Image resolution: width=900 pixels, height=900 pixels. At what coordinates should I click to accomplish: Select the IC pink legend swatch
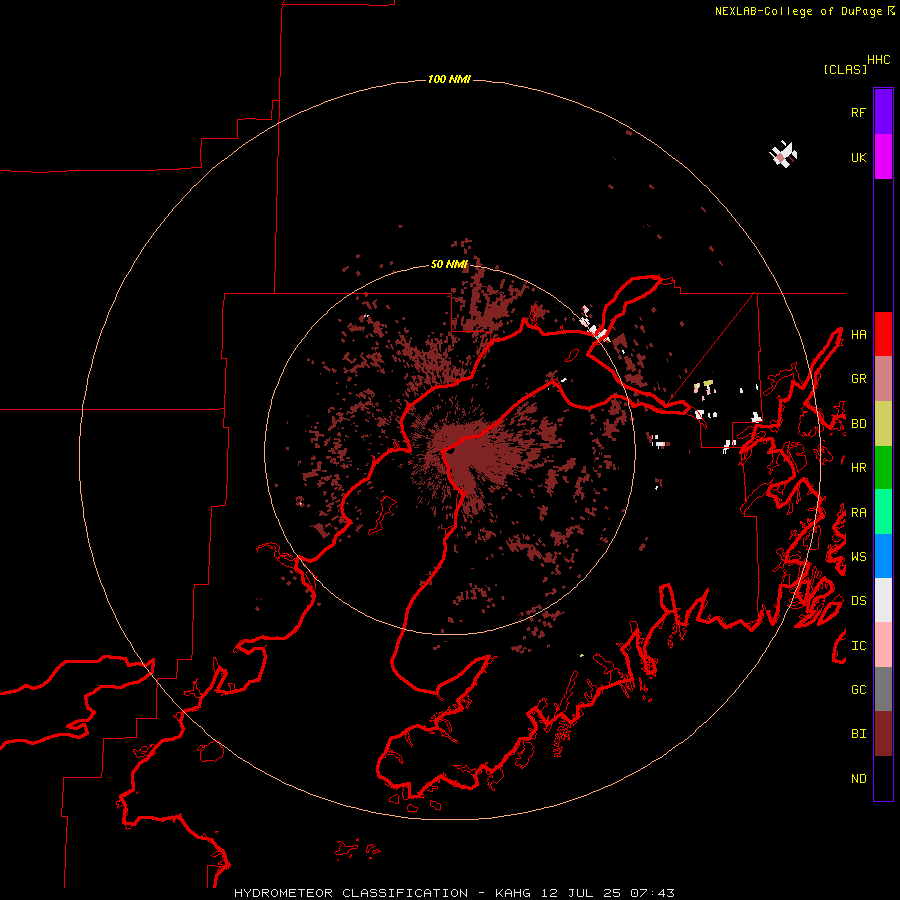[883, 645]
